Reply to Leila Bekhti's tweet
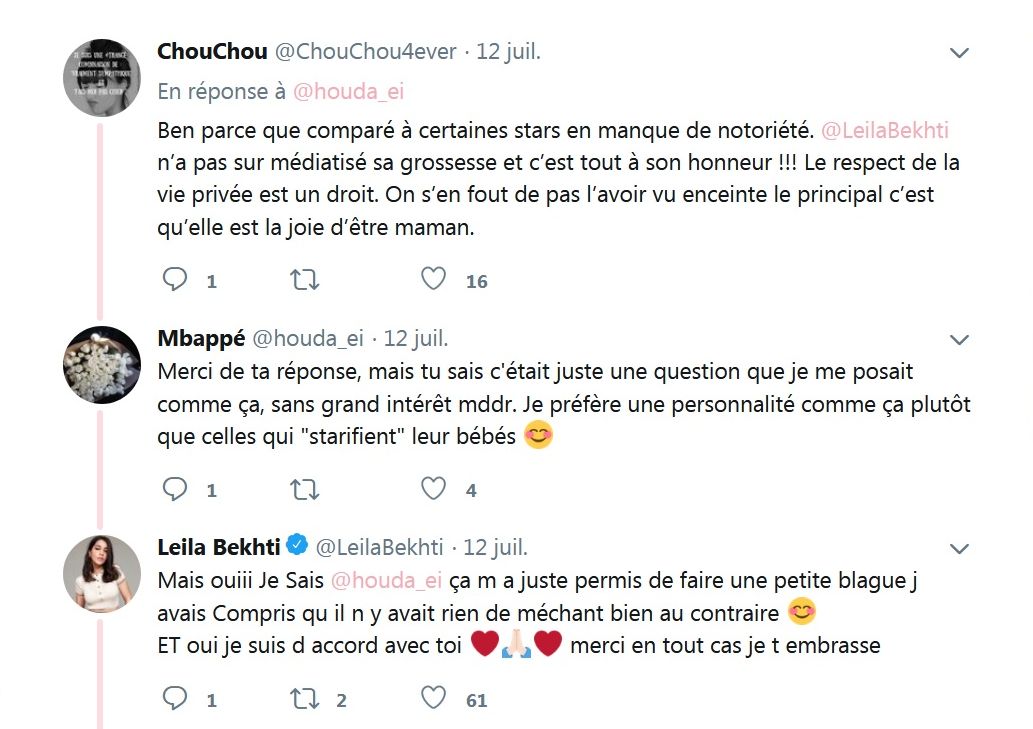This screenshot has width=1033, height=729. click(175, 698)
